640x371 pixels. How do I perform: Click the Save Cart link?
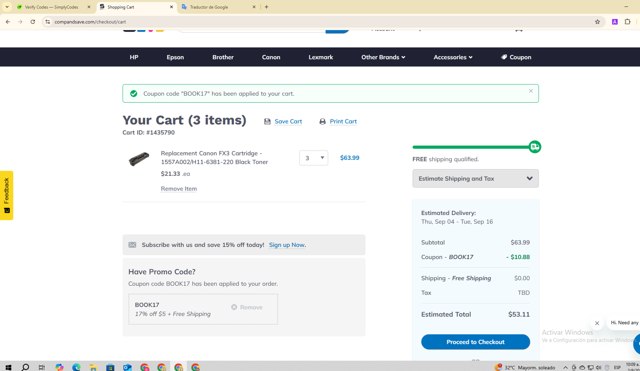[x=288, y=121]
